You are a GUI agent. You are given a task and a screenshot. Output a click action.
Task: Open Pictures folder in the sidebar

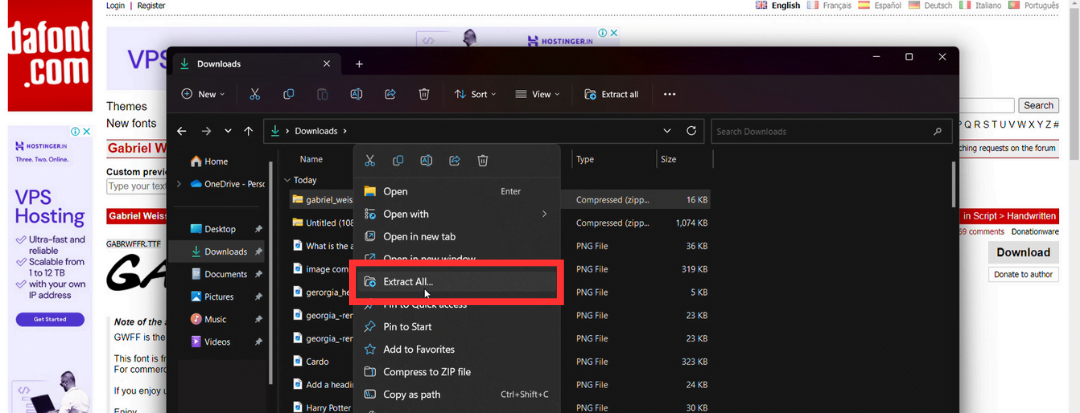click(x=218, y=297)
